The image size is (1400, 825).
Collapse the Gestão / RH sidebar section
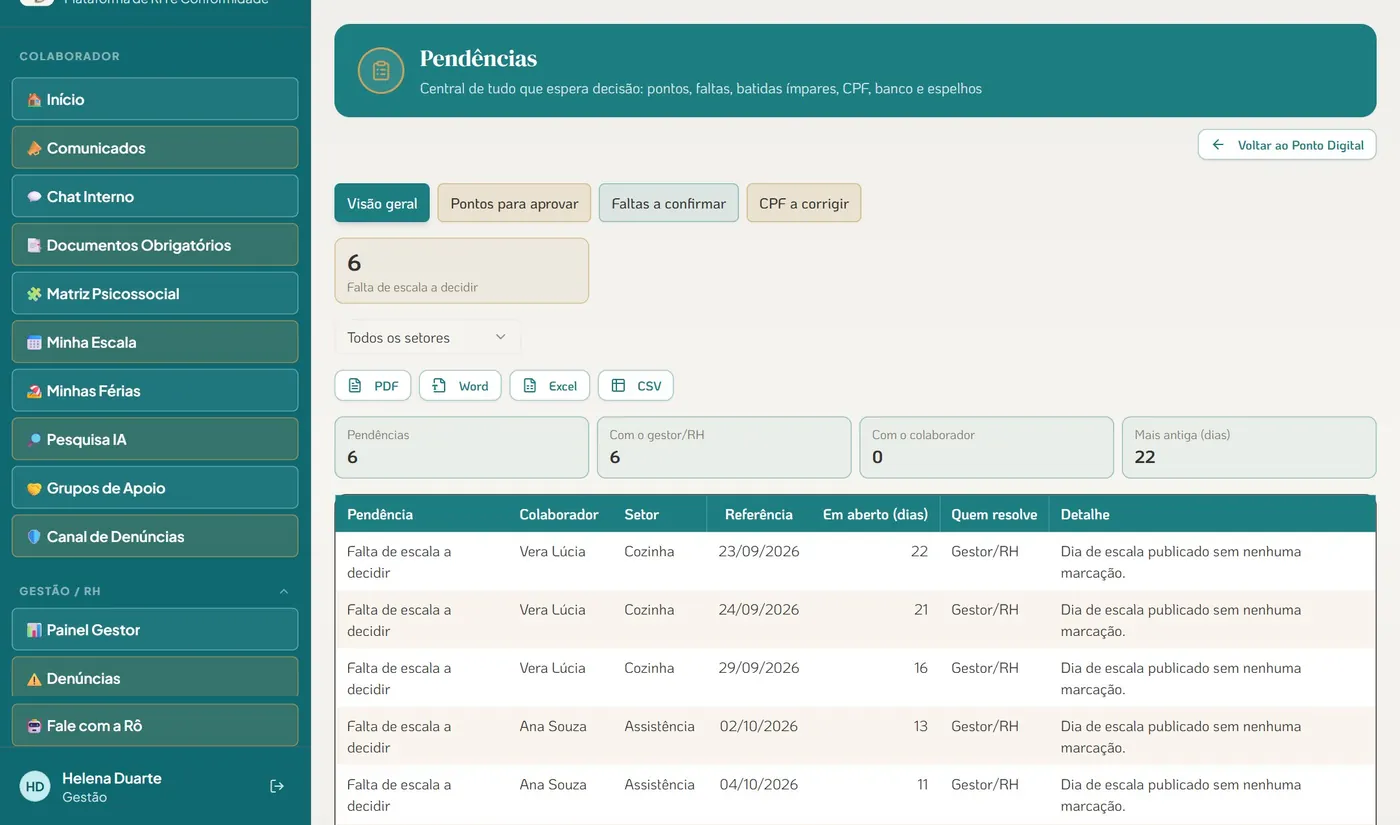click(283, 591)
